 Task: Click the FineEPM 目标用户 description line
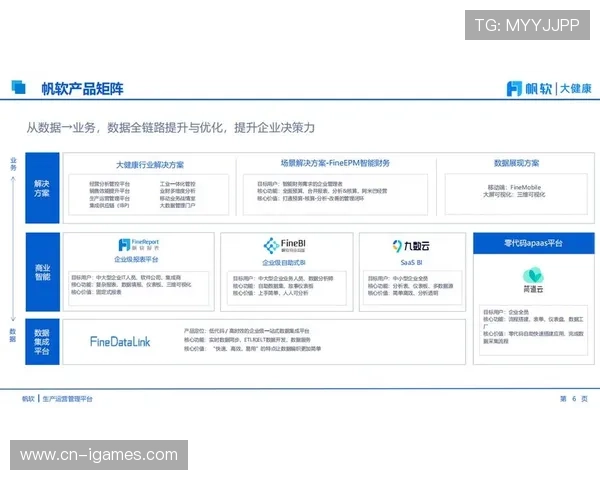[x=300, y=184]
